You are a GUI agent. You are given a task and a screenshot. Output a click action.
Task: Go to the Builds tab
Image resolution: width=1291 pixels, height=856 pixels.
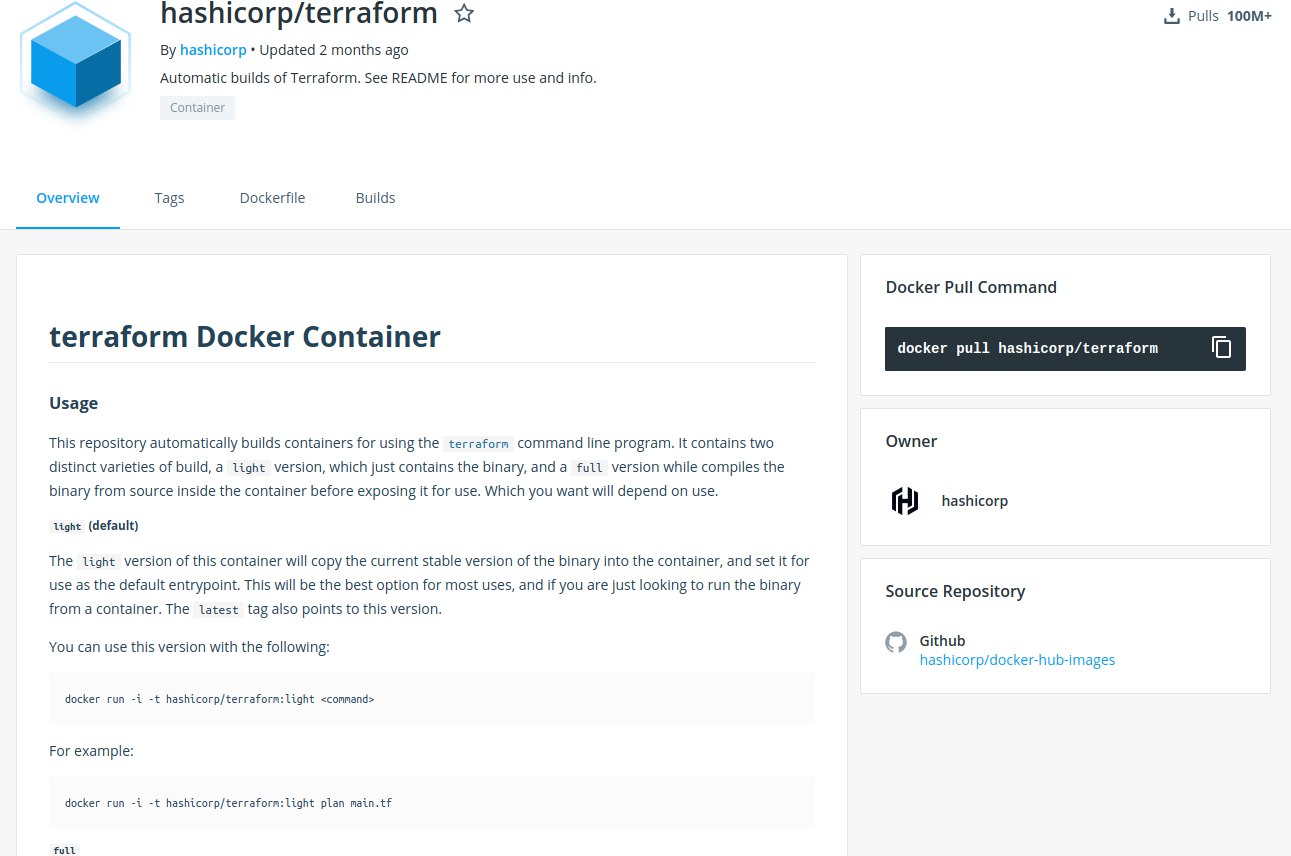click(375, 198)
